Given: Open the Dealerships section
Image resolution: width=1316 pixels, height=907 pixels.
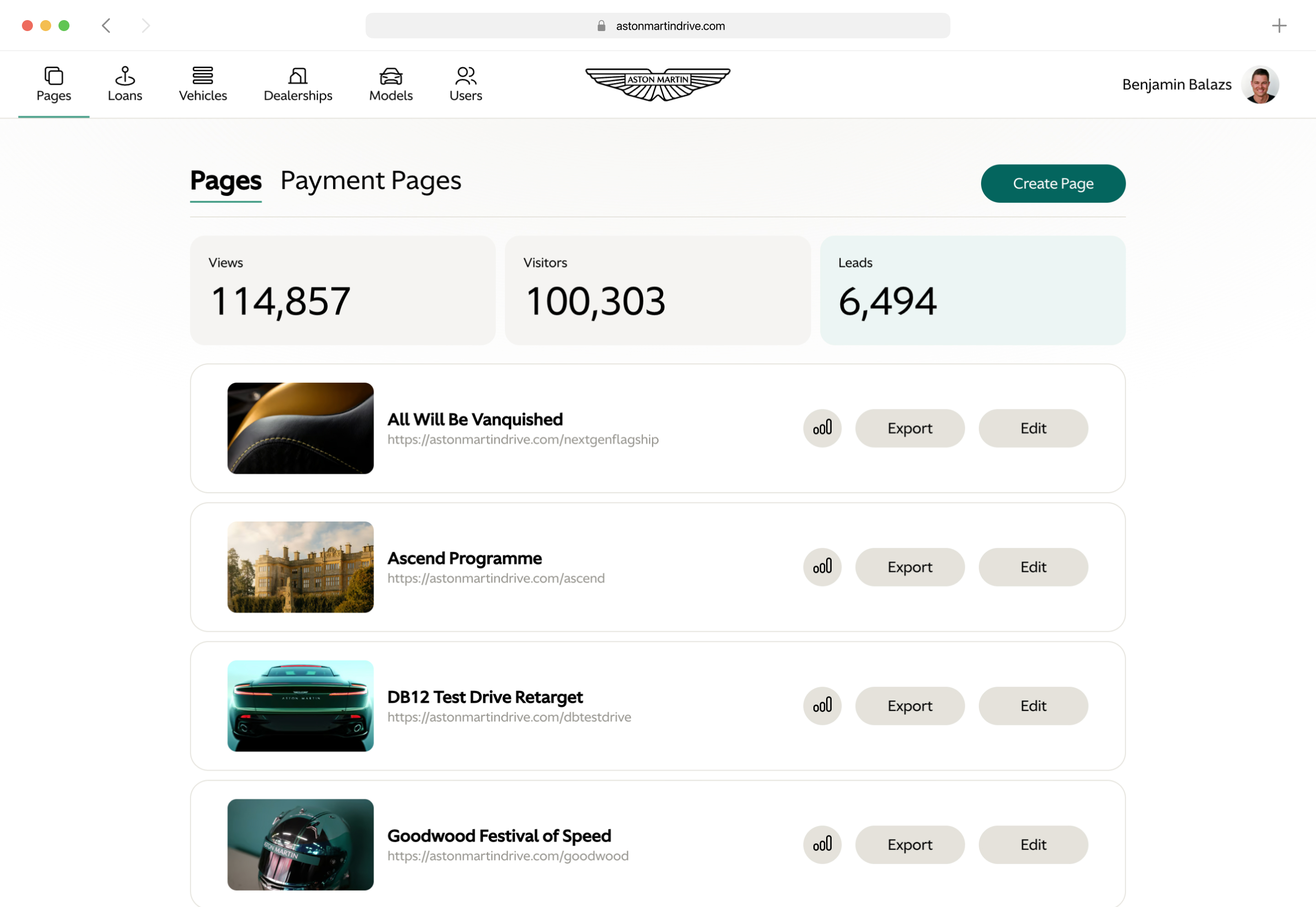Looking at the screenshot, I should [x=297, y=84].
